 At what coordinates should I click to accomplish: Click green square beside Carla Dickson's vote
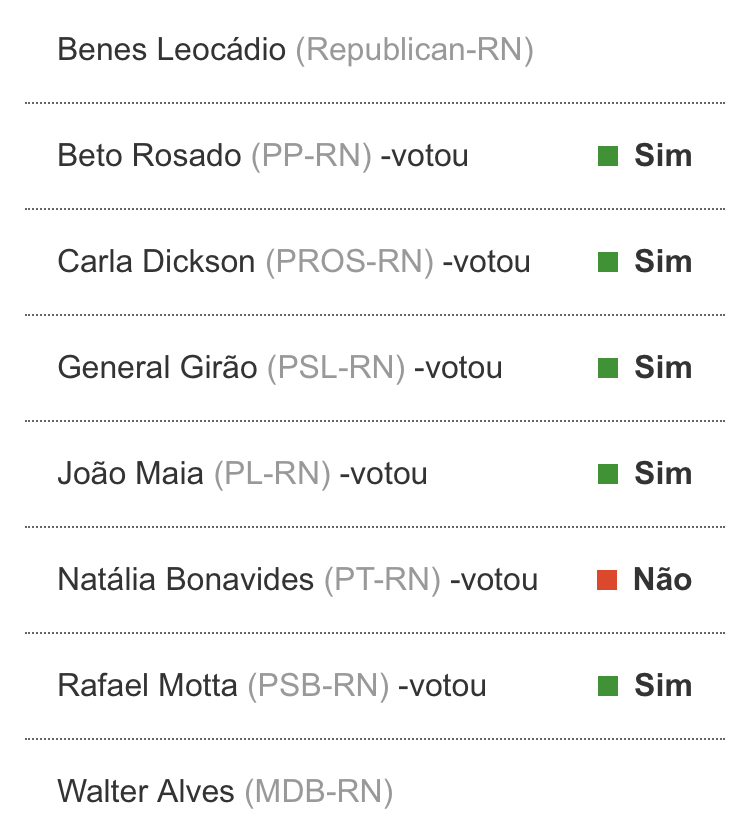(607, 262)
